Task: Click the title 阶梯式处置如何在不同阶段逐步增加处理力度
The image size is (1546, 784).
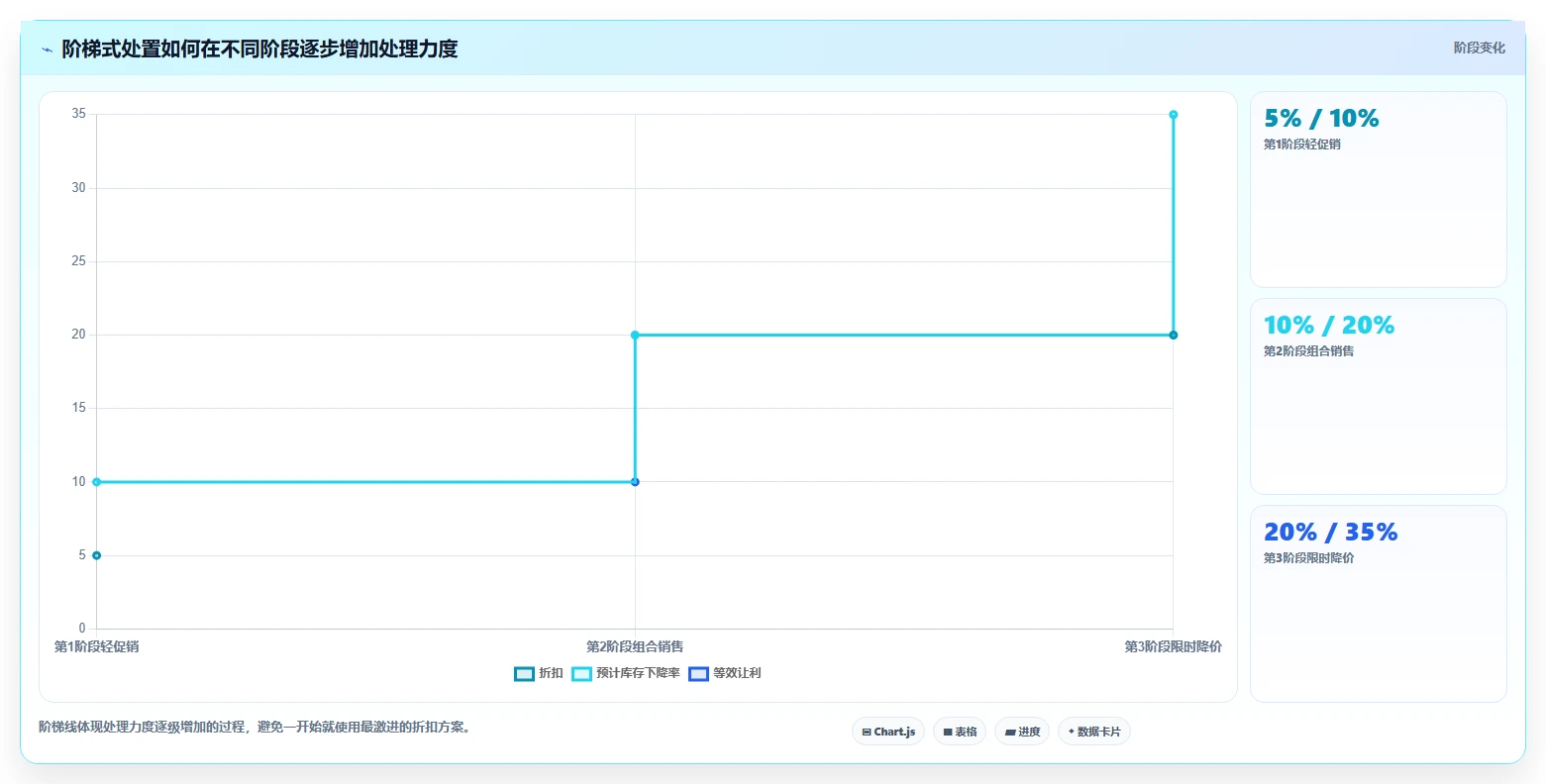Action: (x=259, y=49)
